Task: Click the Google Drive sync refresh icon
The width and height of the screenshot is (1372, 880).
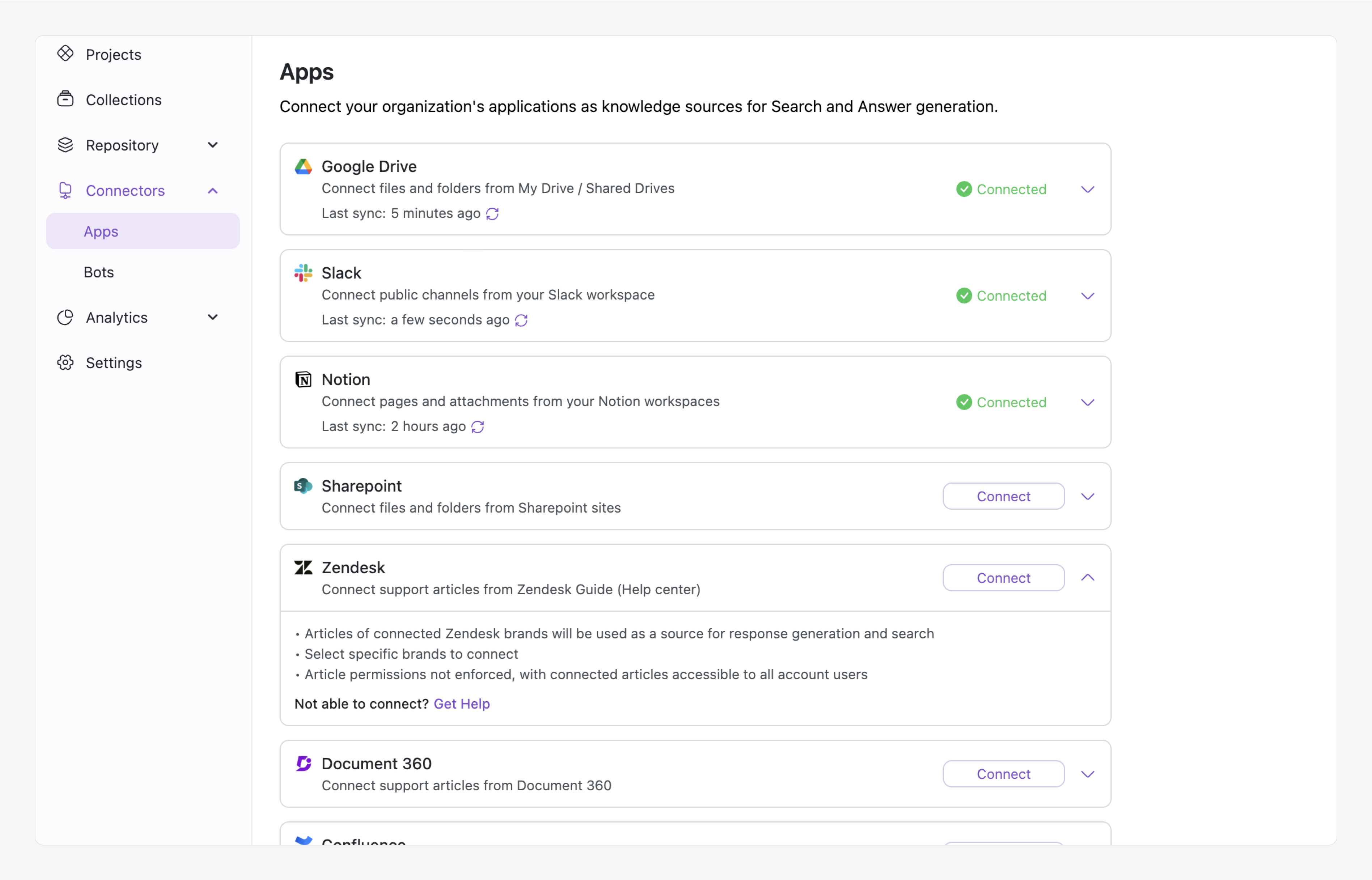Action: click(492, 214)
